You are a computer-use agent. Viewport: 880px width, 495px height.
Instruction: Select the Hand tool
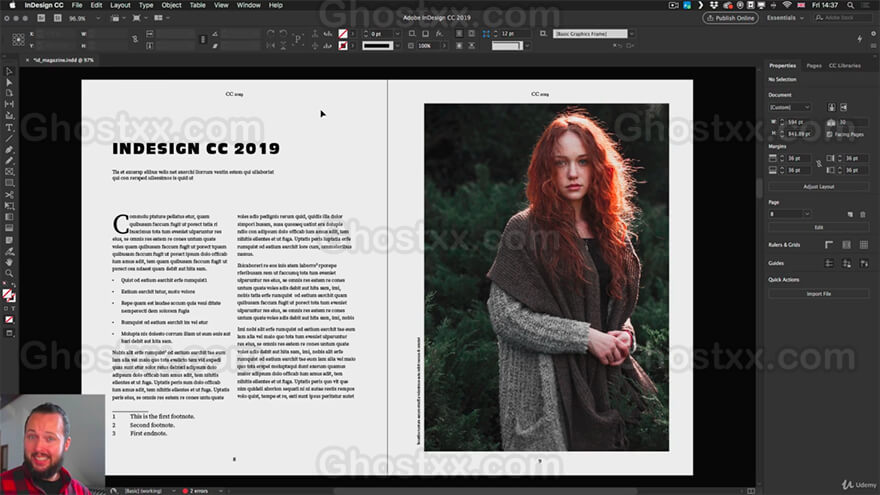(9, 263)
